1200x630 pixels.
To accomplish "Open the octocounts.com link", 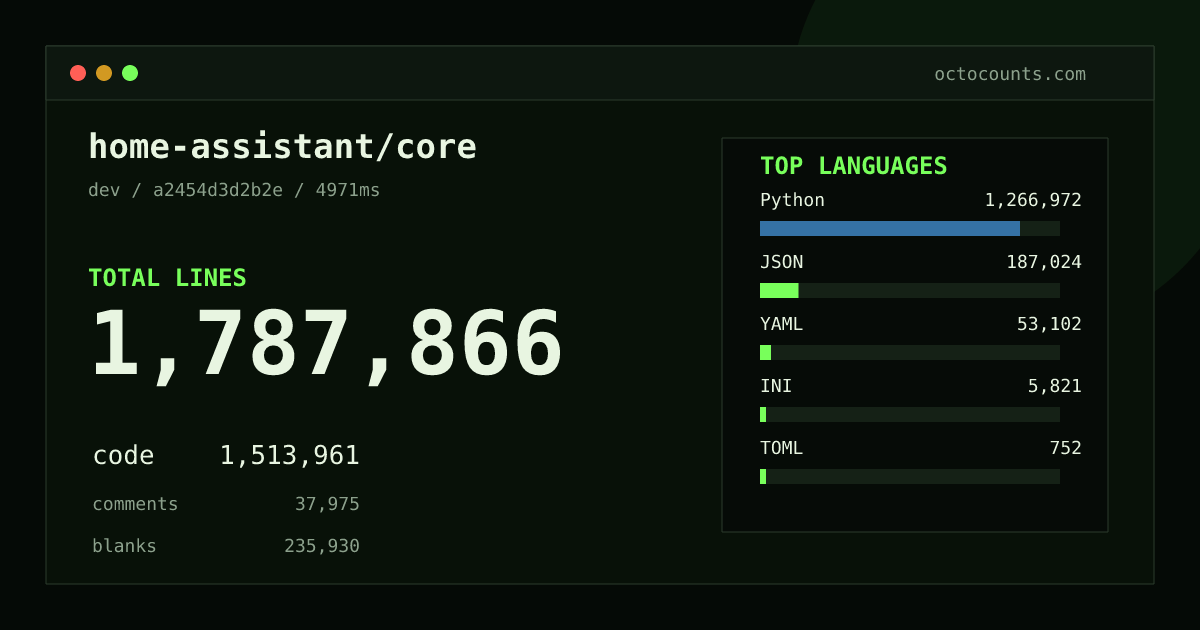I will point(1010,74).
